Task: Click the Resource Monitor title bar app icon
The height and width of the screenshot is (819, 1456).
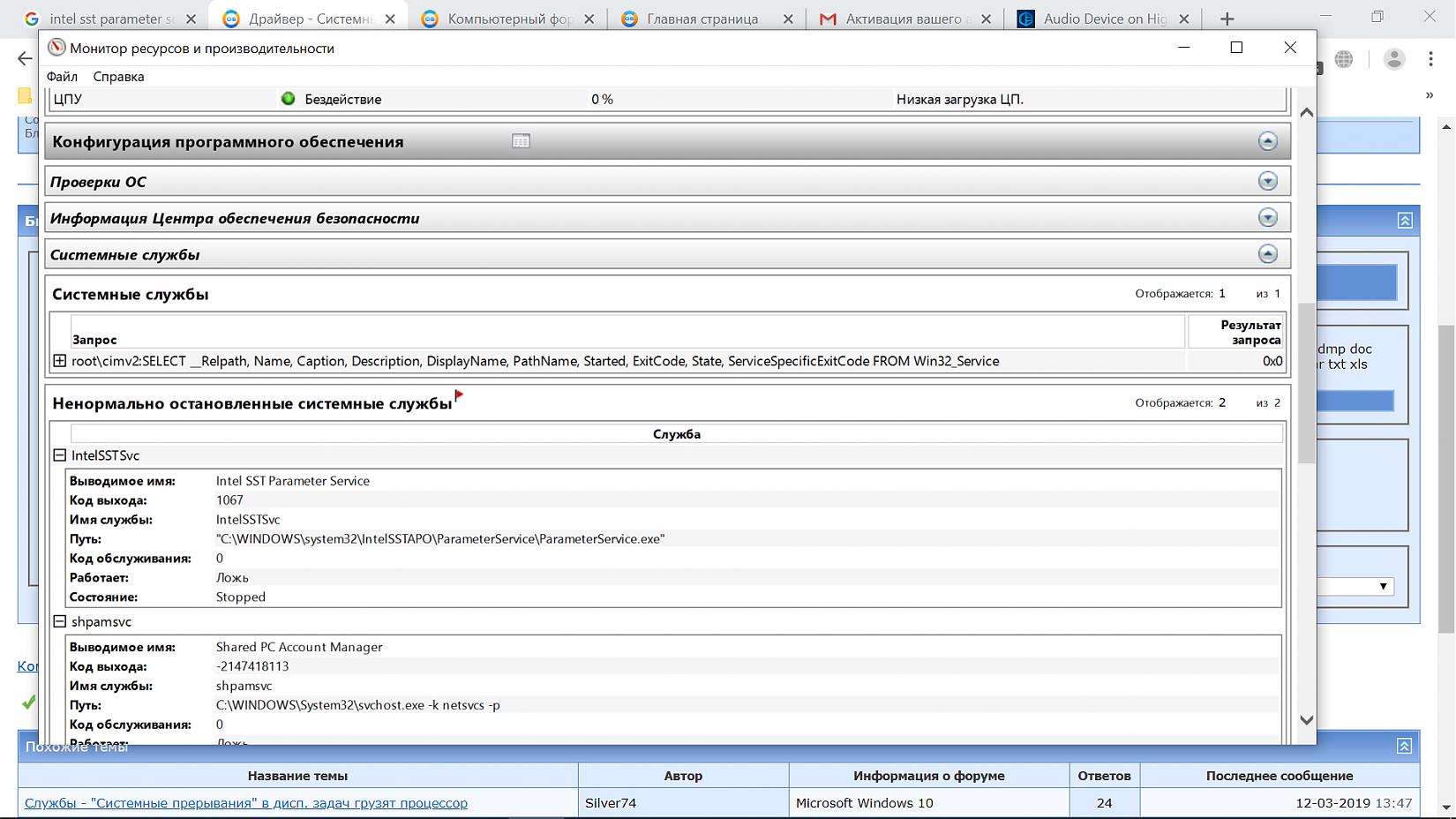Action: pos(56,48)
